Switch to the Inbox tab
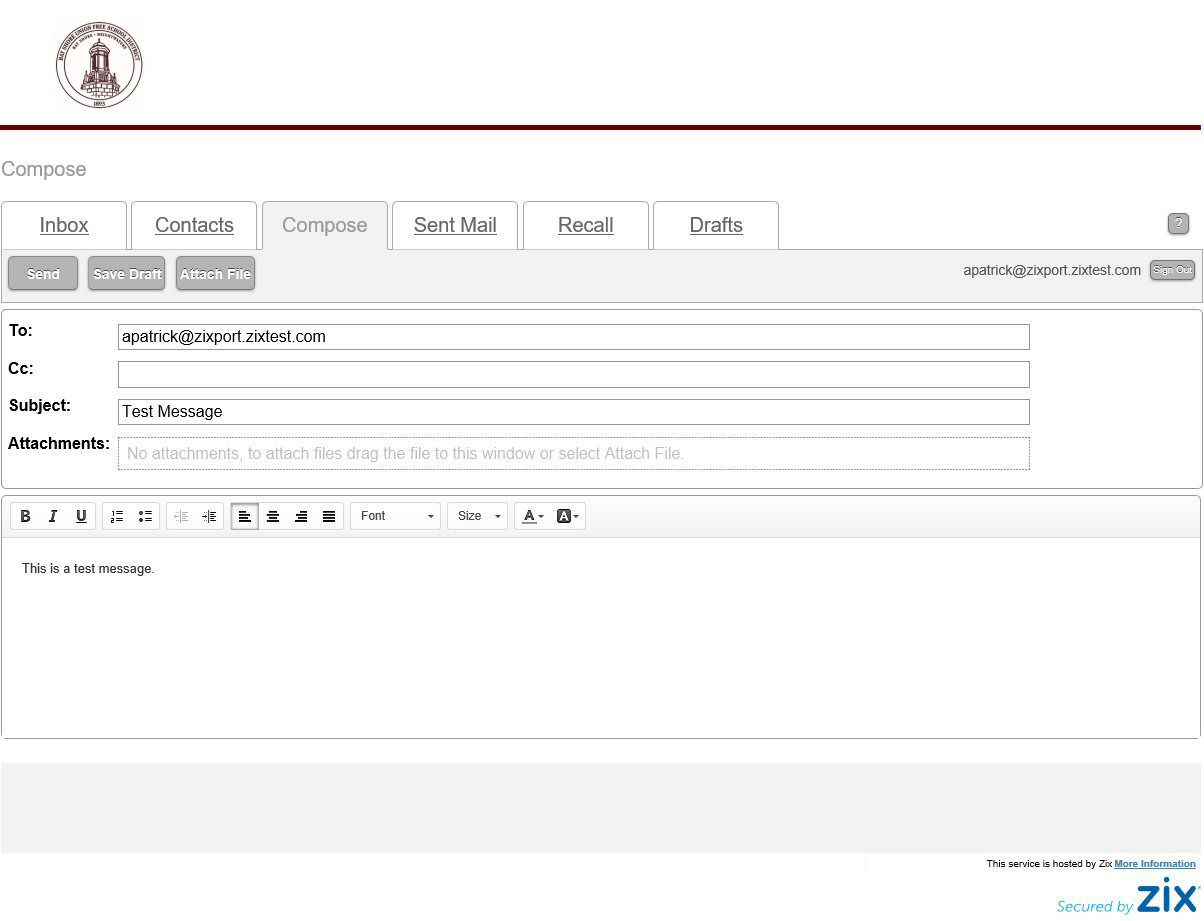 (x=64, y=225)
